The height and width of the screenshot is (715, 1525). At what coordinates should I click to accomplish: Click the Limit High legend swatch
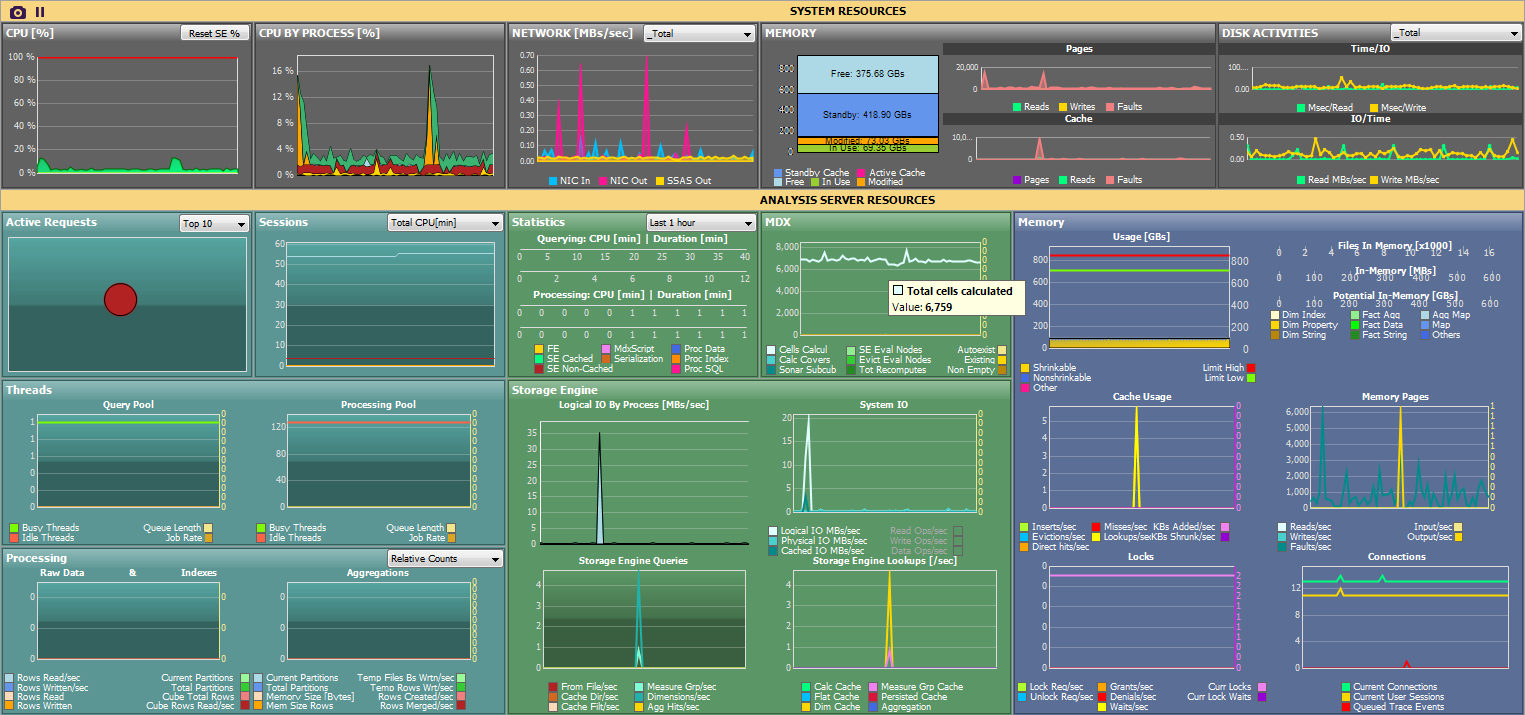[x=1251, y=368]
